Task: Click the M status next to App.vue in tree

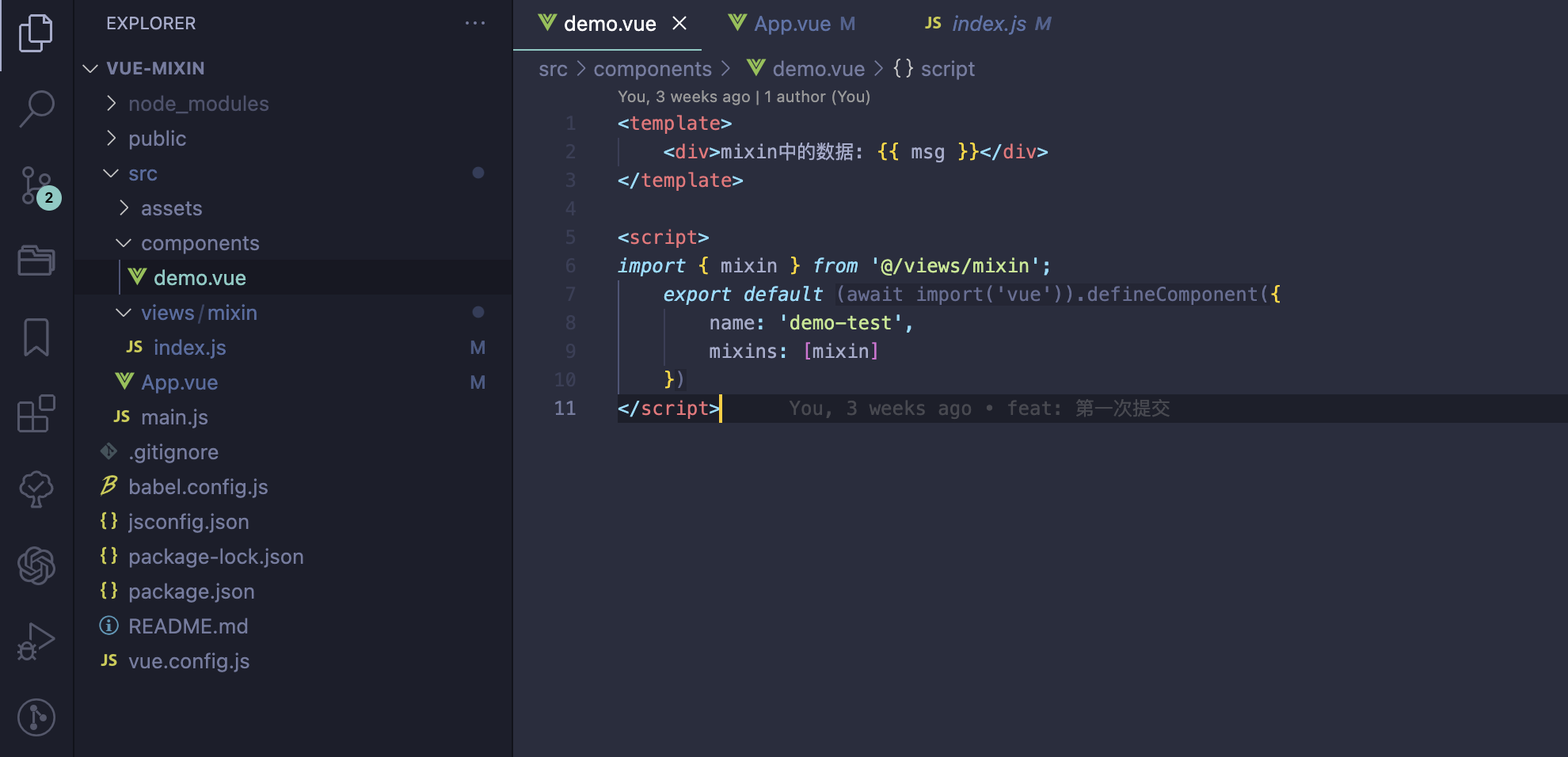Action: click(478, 382)
